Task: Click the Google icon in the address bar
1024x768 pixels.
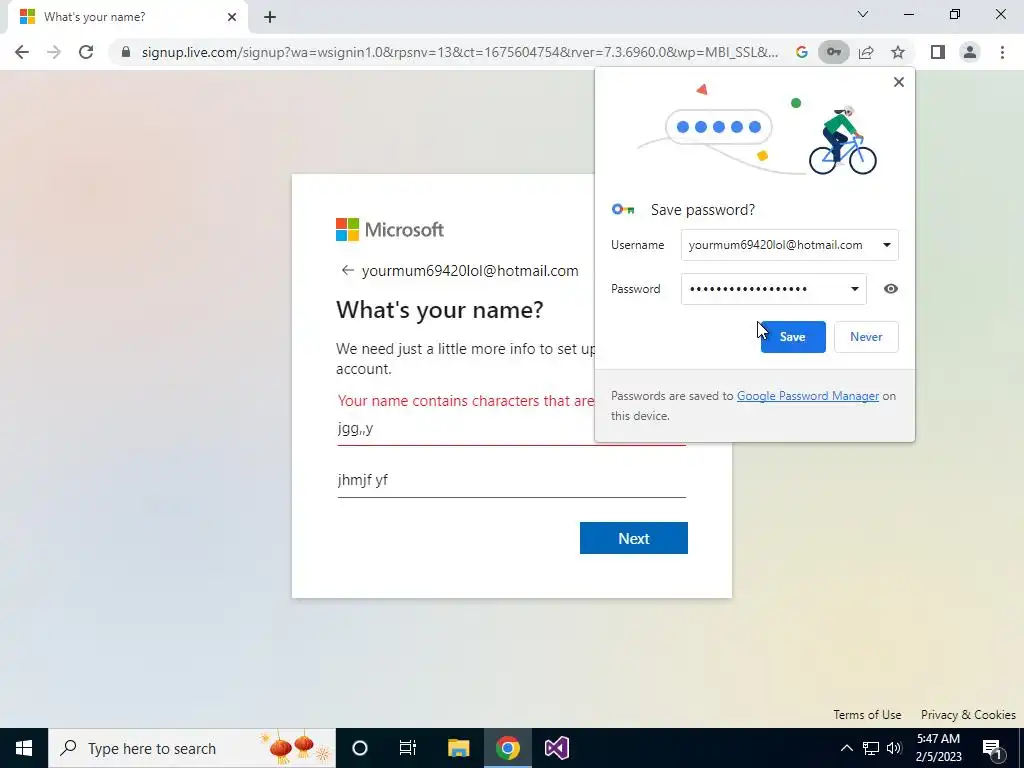Action: coord(801,52)
